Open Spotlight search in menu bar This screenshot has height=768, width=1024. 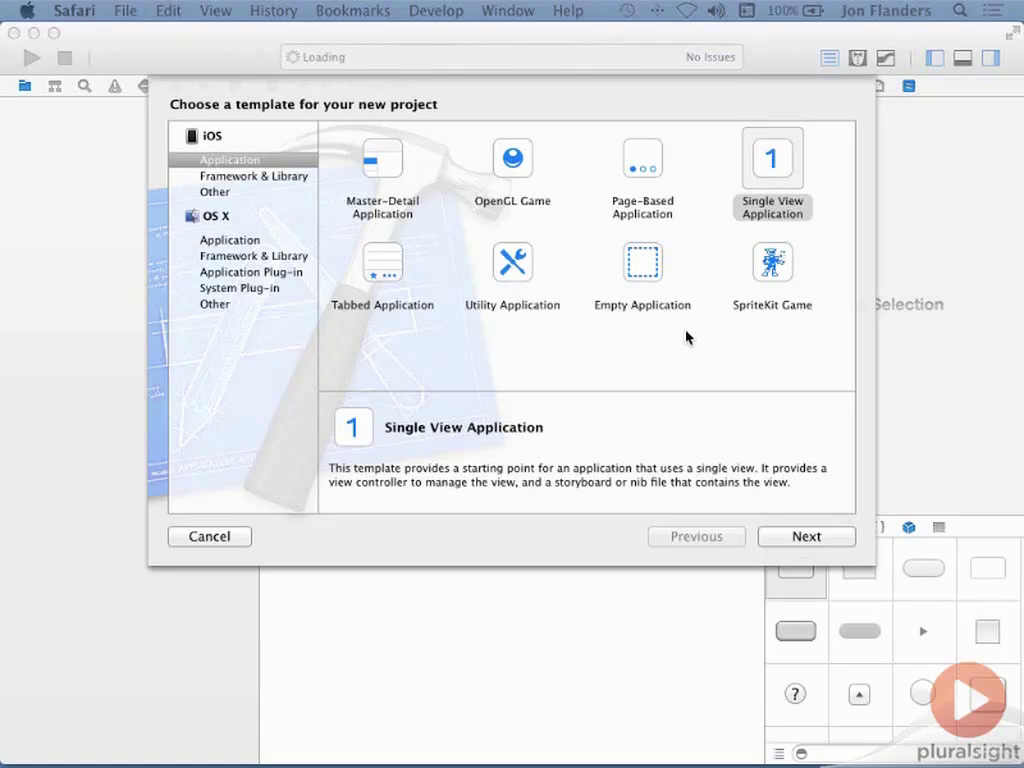pyautogui.click(x=960, y=10)
